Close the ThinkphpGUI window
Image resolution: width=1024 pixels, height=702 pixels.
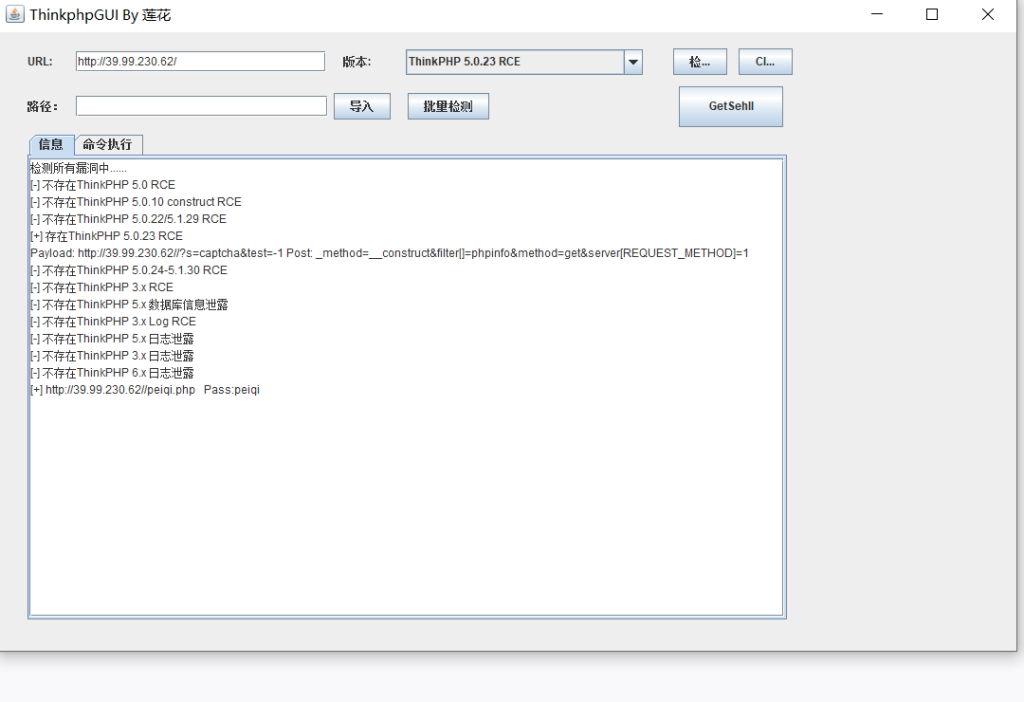click(987, 15)
